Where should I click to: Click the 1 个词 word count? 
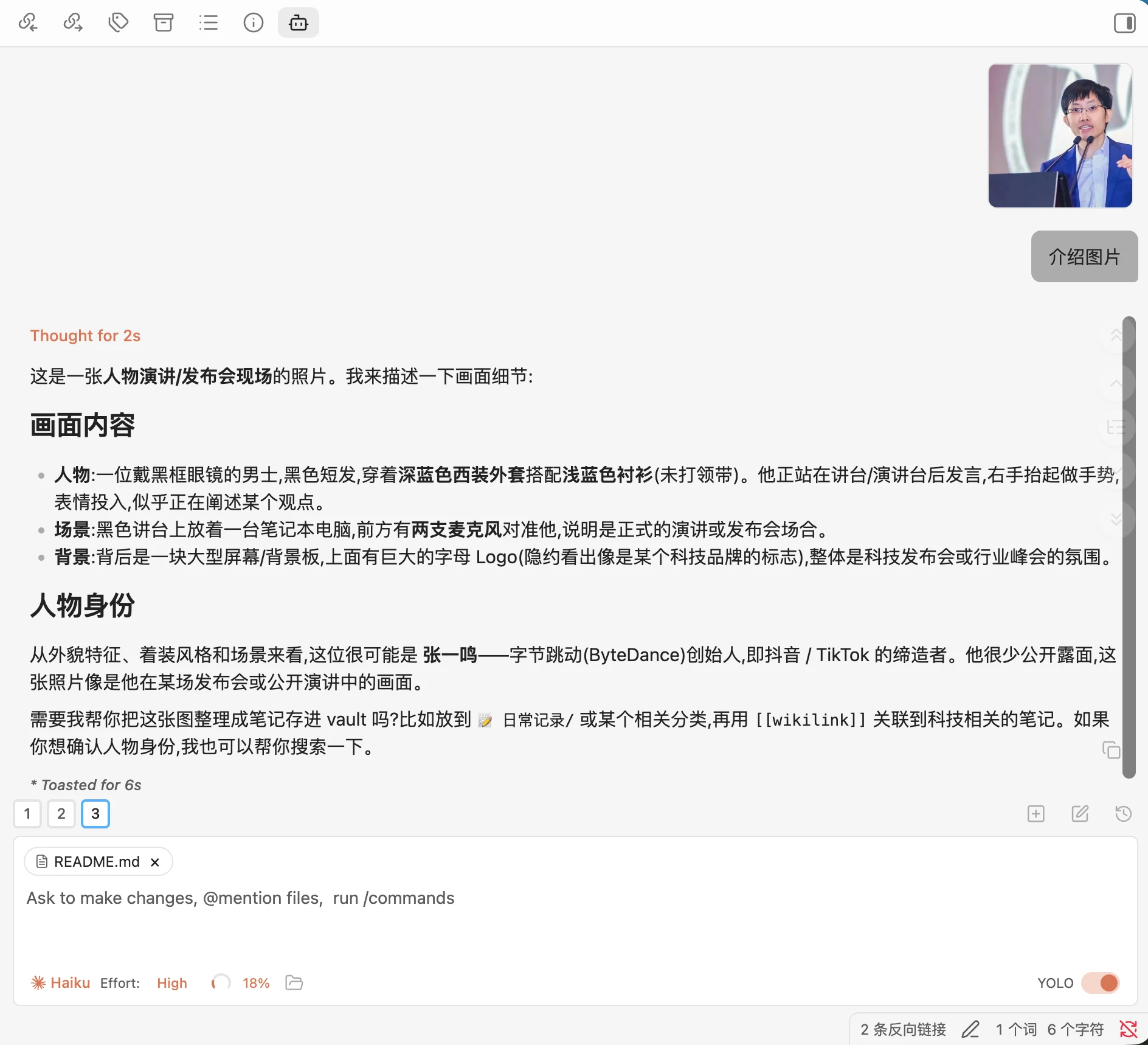[1016, 1029]
